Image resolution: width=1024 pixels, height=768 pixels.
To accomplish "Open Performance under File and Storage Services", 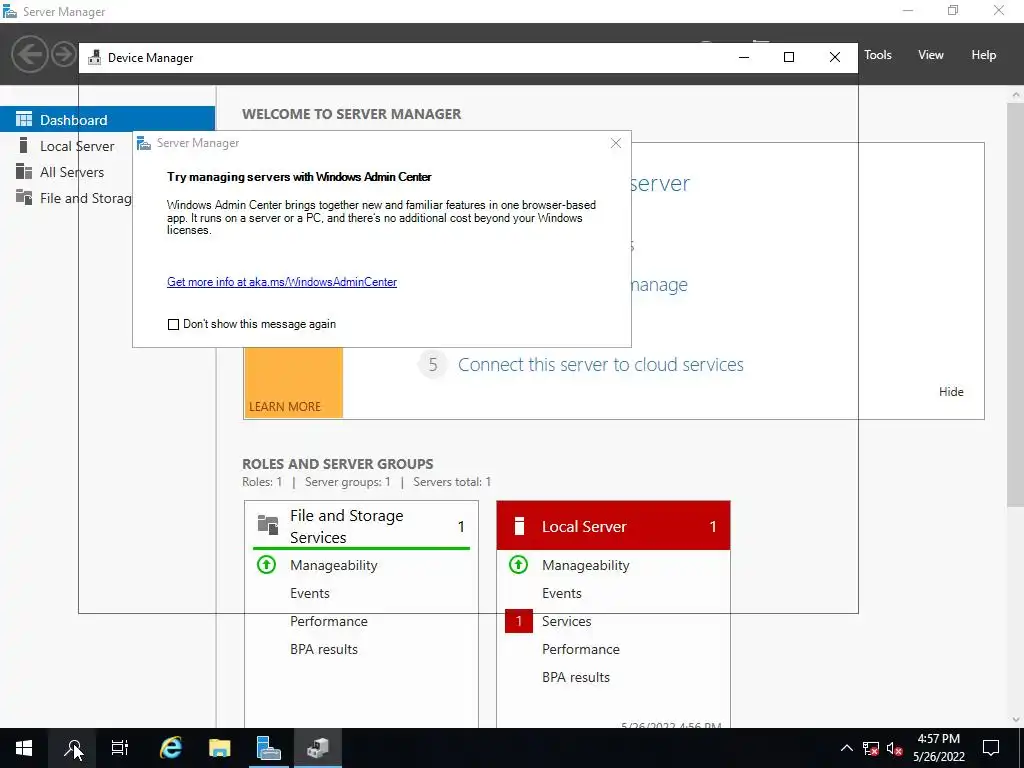I will tap(328, 622).
